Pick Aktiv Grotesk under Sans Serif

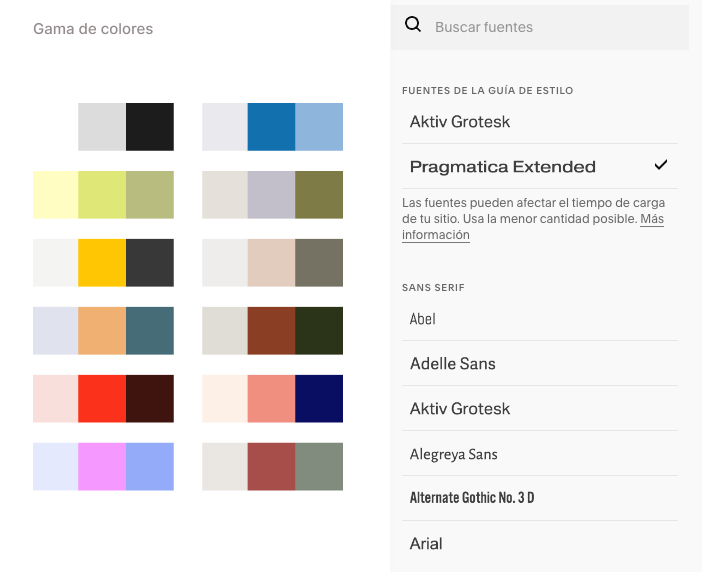540,409
